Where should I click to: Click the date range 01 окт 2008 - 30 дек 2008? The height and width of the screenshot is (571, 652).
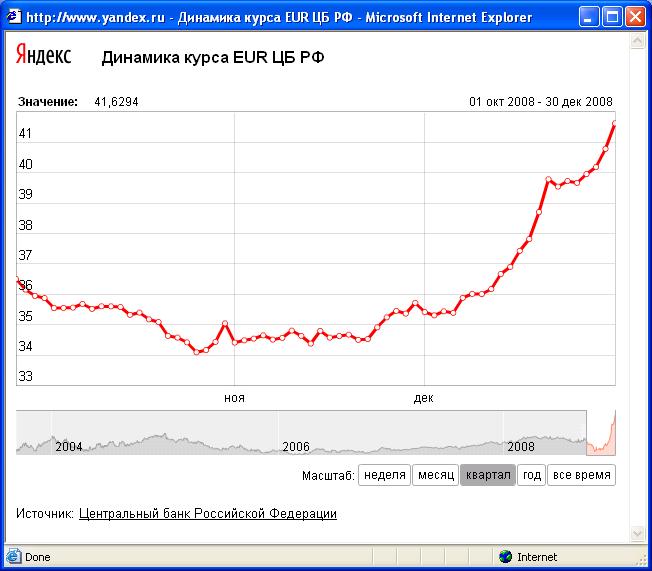541,102
